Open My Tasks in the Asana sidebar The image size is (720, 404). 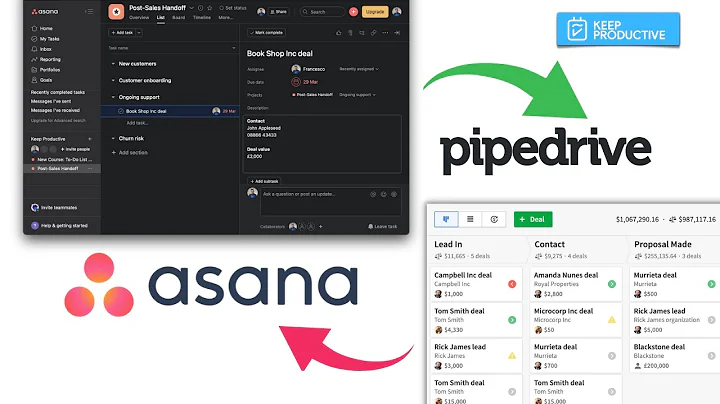[x=45, y=39]
